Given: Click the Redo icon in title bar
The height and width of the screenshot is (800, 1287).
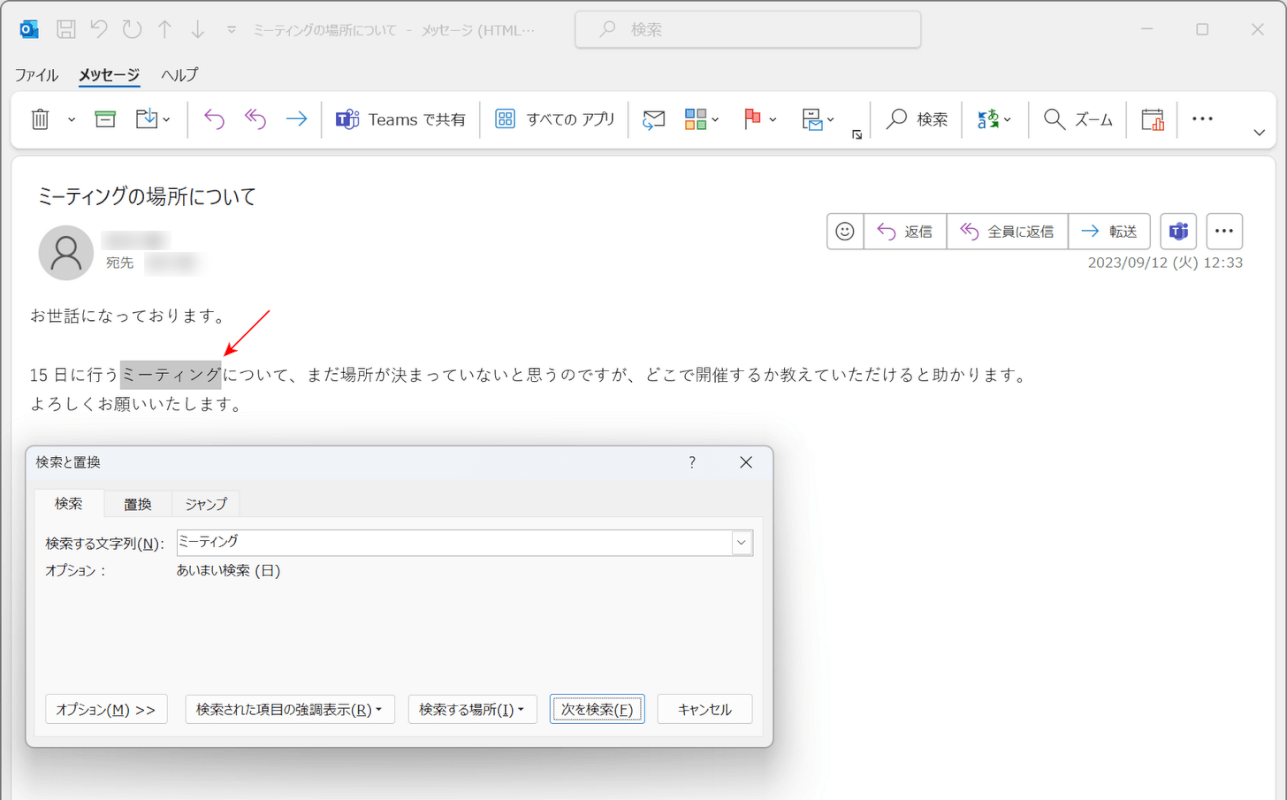Looking at the screenshot, I should click(132, 30).
